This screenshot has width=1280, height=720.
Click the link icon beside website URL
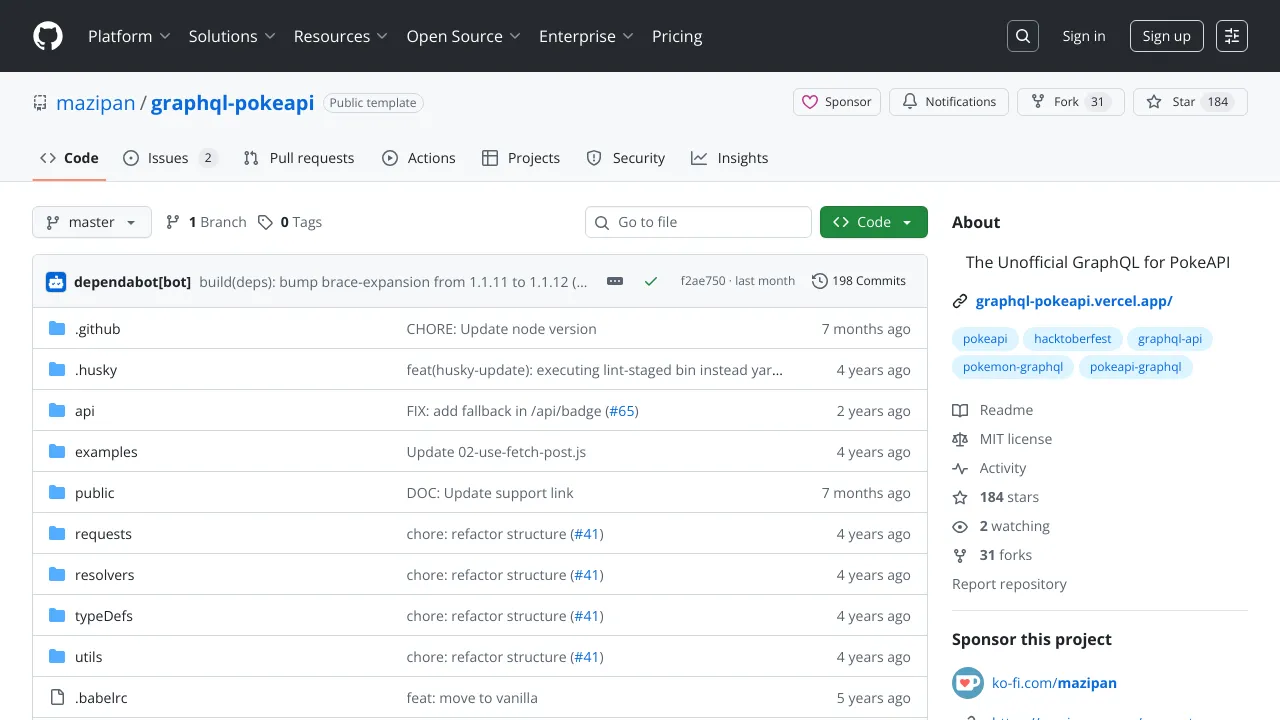pos(960,301)
